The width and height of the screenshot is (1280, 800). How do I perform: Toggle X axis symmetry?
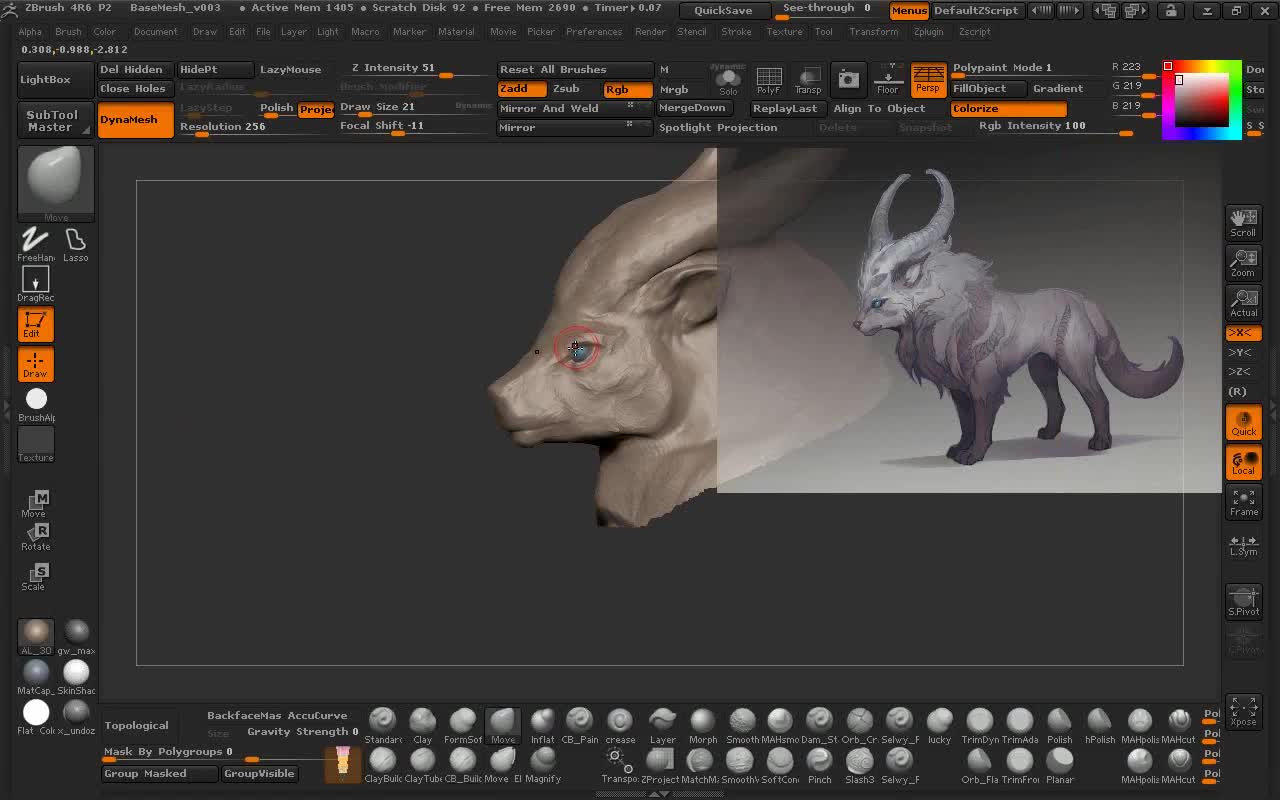(1243, 333)
